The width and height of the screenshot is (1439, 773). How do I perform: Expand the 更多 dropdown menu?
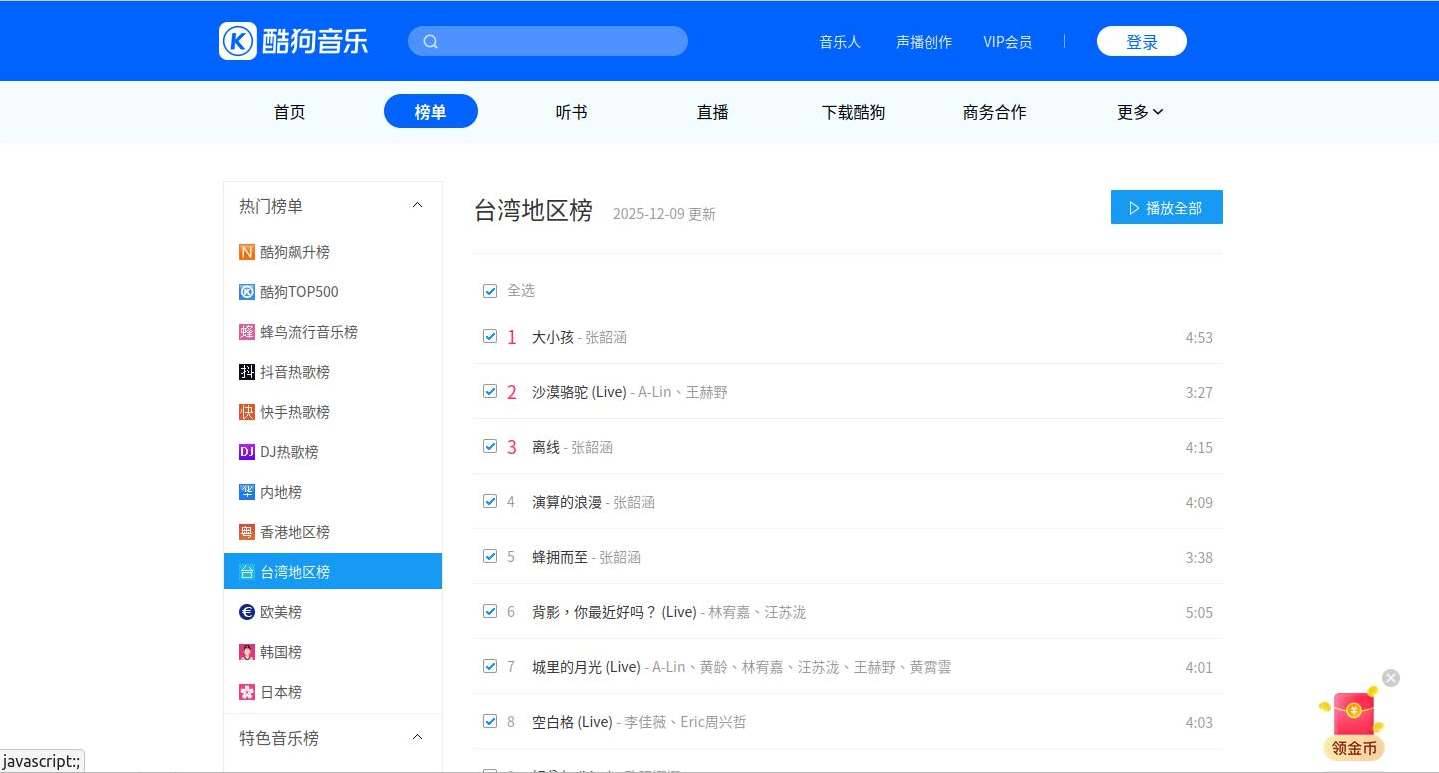[x=1140, y=112]
